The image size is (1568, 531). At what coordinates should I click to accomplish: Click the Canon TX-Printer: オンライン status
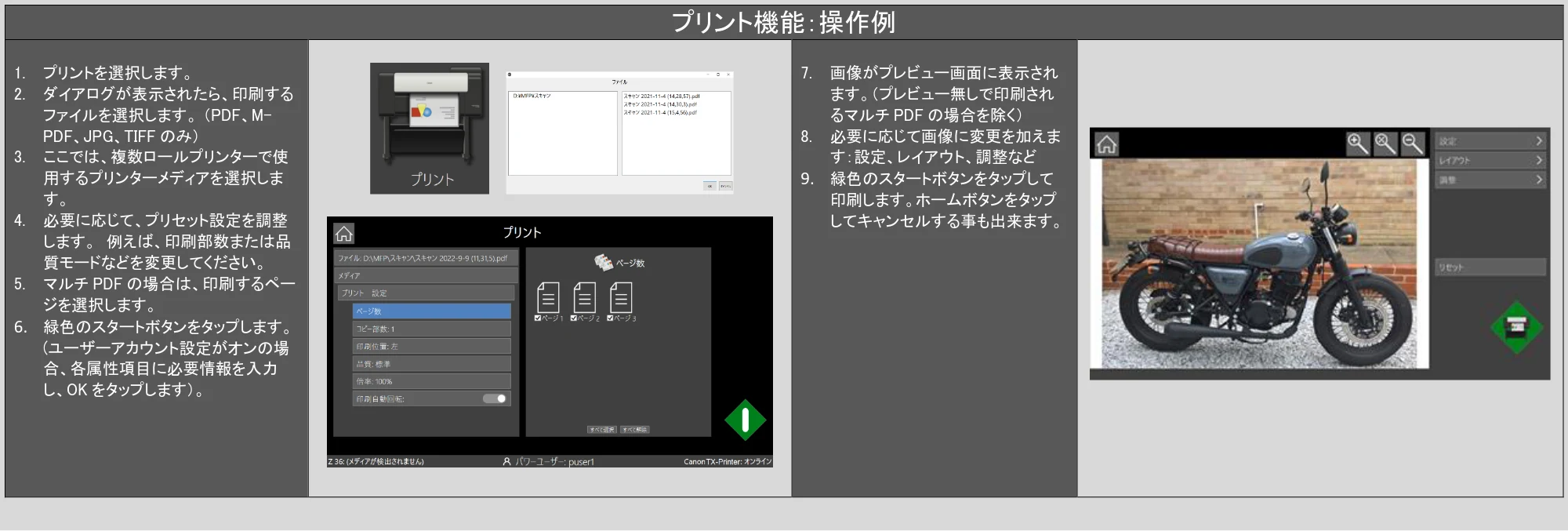pyautogui.click(x=728, y=461)
